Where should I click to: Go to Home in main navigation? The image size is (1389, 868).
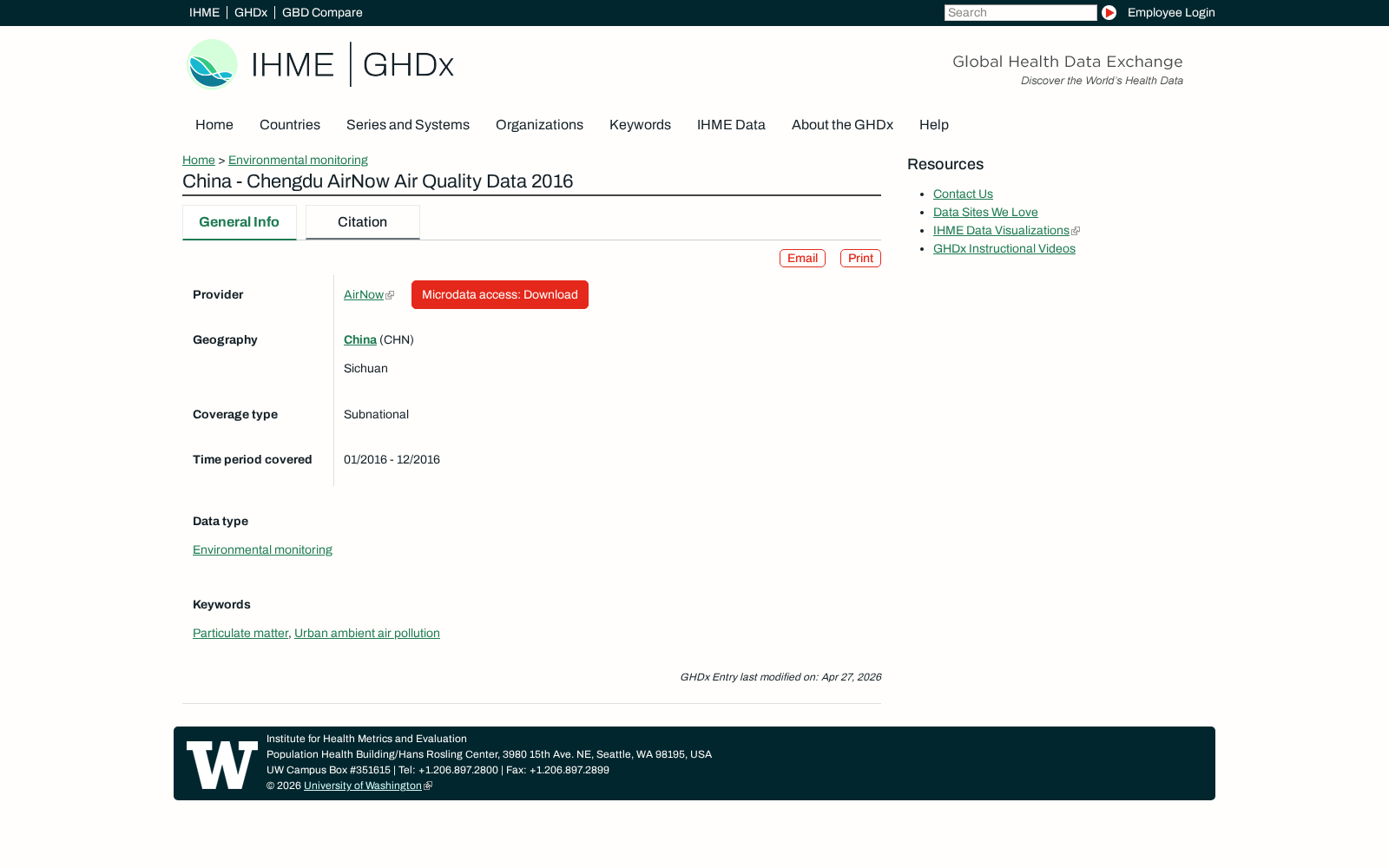pos(214,125)
